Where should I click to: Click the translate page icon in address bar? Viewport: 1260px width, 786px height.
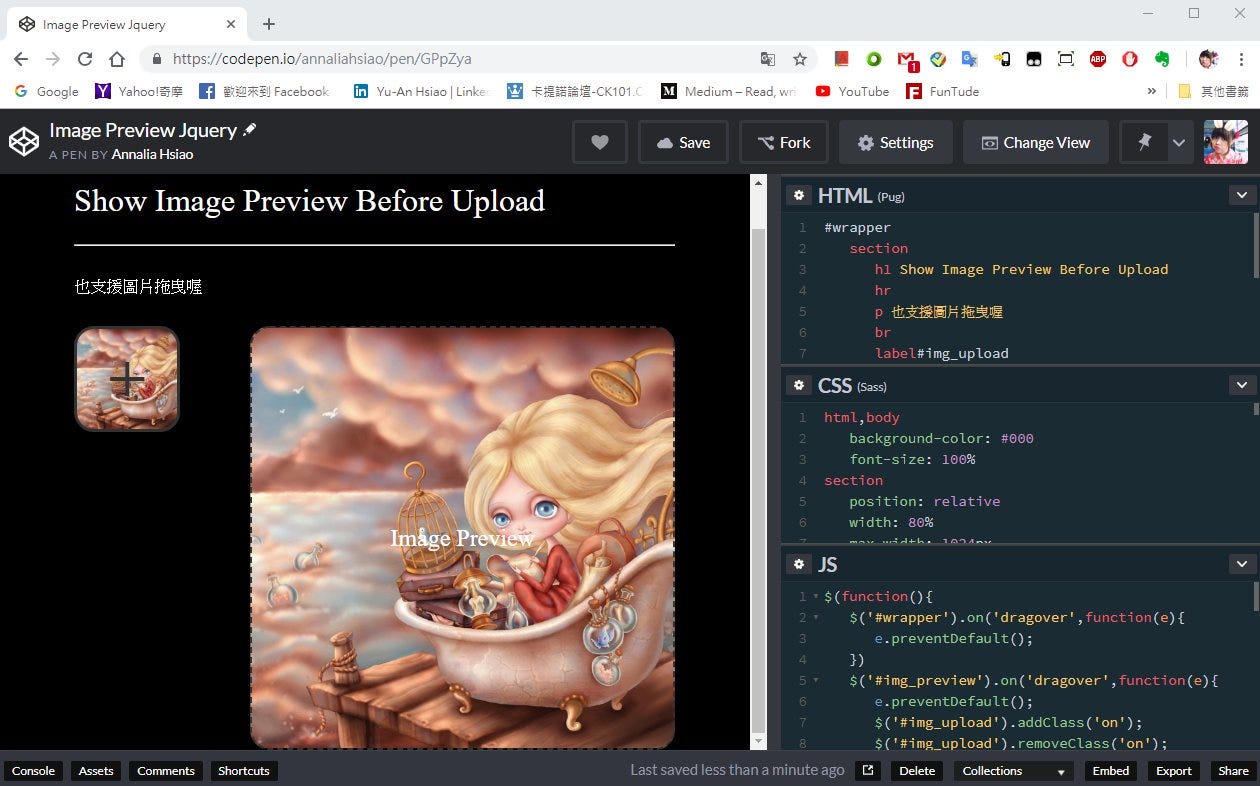tap(768, 59)
